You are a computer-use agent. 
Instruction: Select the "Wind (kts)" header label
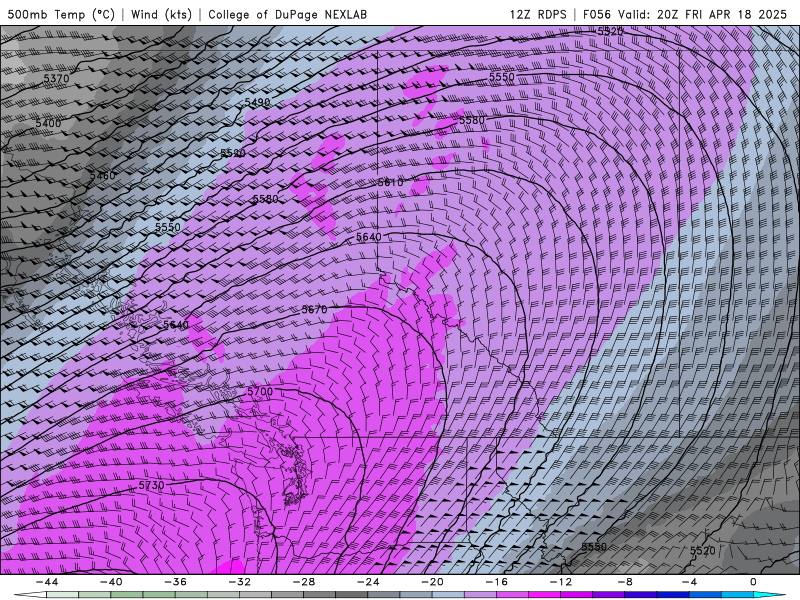pos(162,14)
